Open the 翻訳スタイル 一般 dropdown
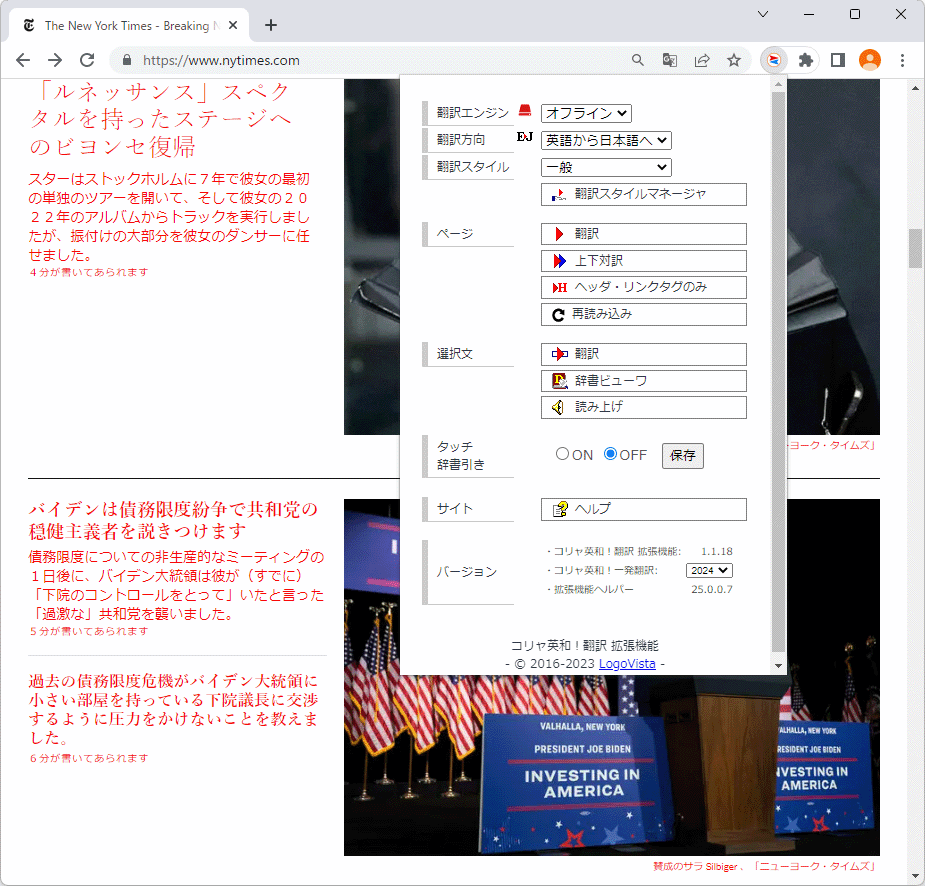 [x=606, y=167]
